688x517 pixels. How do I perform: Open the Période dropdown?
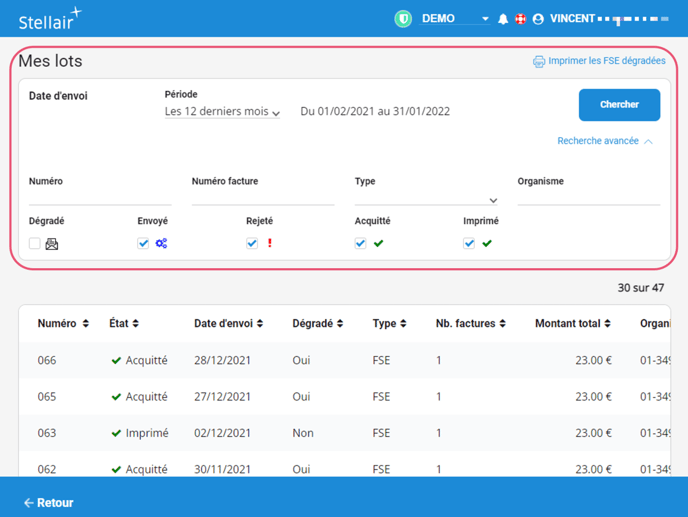click(x=222, y=112)
